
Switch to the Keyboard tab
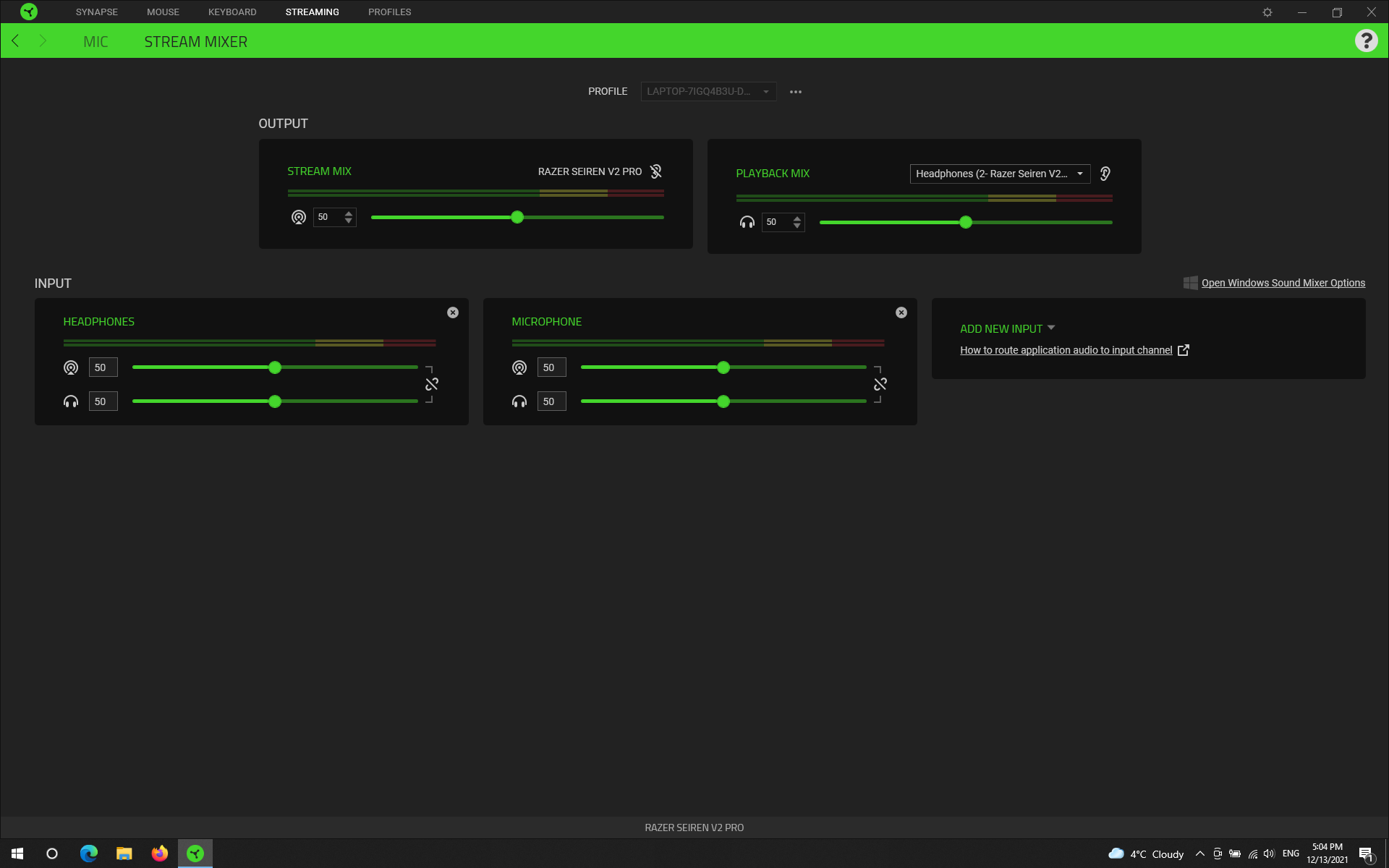(232, 12)
